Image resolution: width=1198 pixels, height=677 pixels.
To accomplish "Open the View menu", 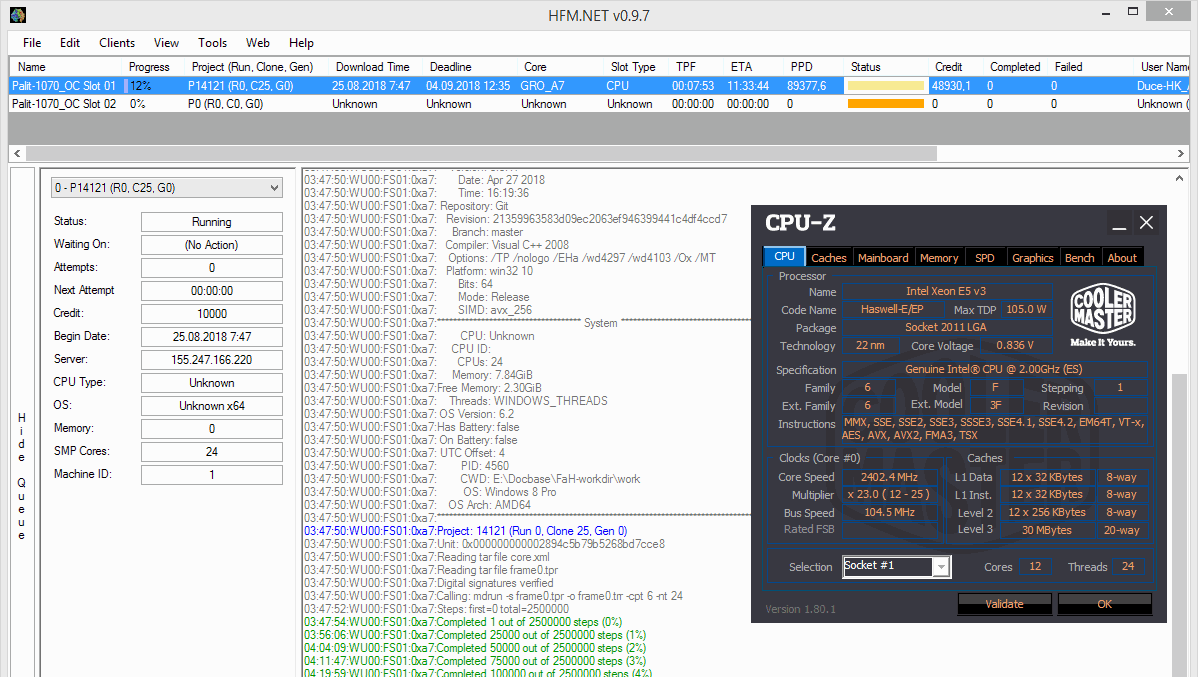I will [166, 43].
